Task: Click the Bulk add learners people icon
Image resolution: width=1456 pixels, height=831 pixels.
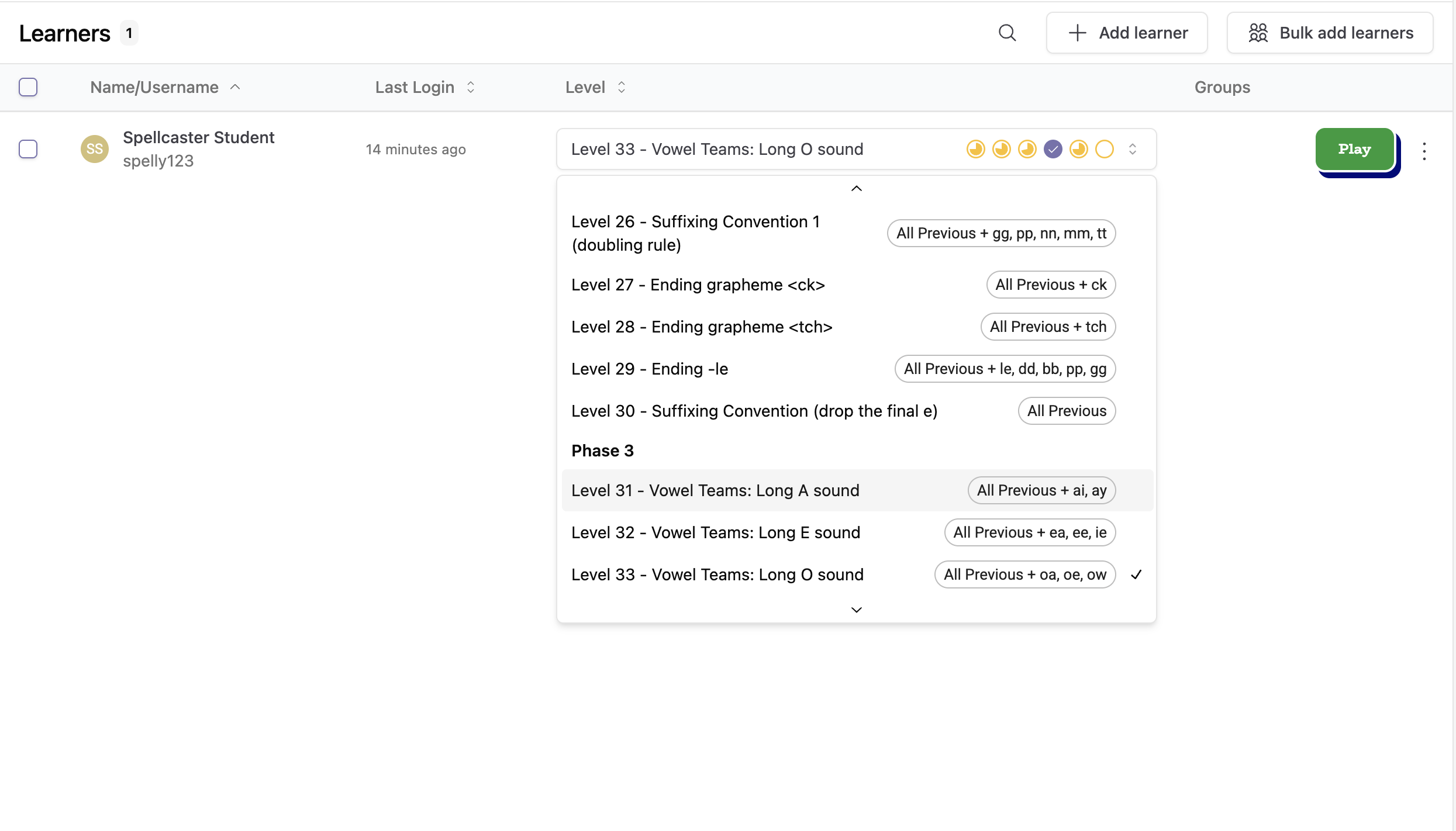Action: point(1258,33)
